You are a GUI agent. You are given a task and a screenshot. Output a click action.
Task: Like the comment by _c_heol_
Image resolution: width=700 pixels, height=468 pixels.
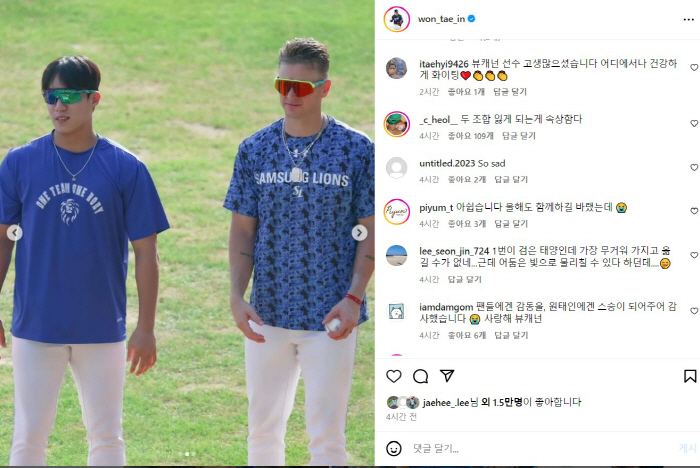(x=694, y=123)
